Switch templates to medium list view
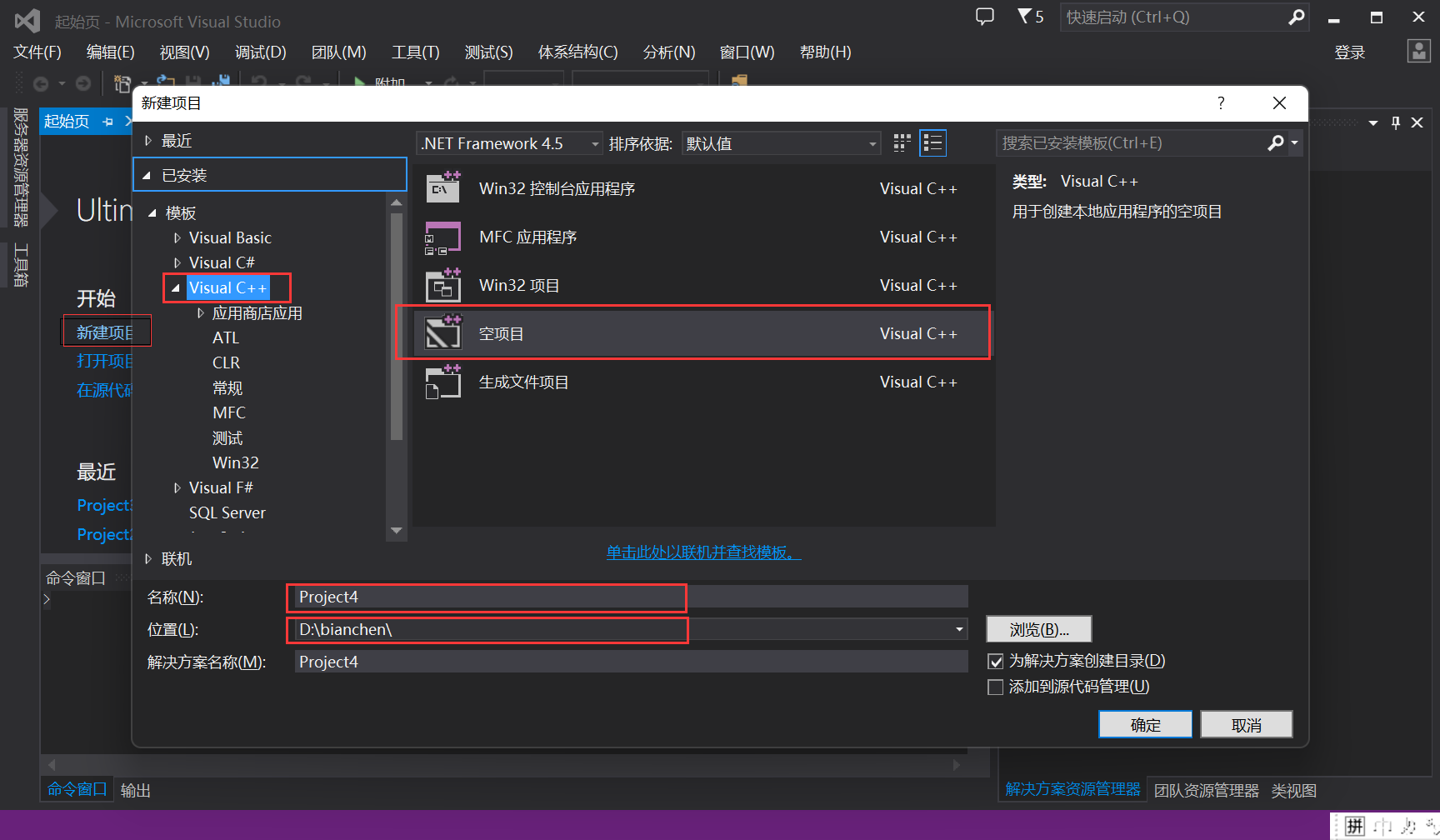1440x840 pixels. pyautogui.click(x=933, y=143)
